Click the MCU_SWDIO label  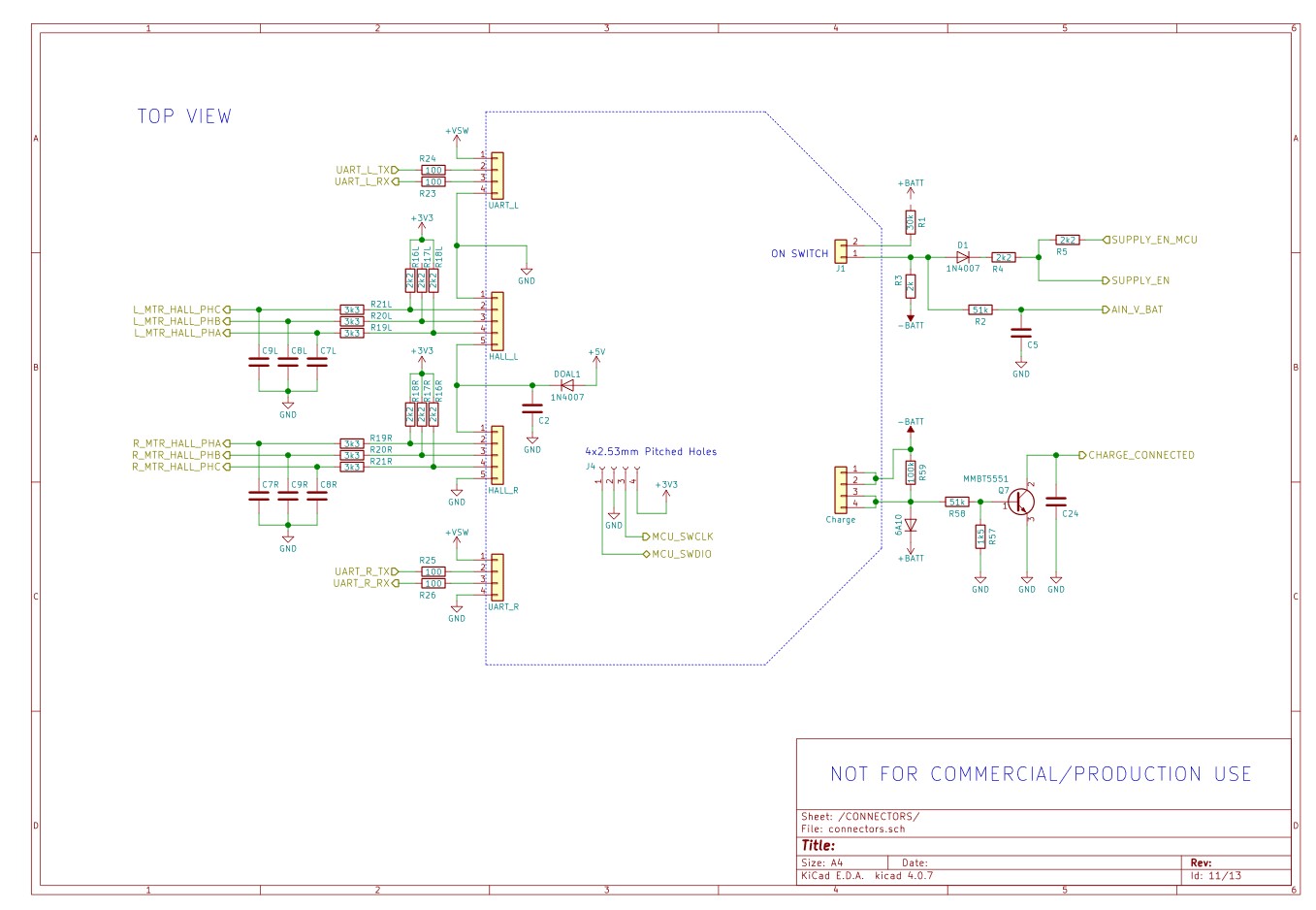pos(678,554)
